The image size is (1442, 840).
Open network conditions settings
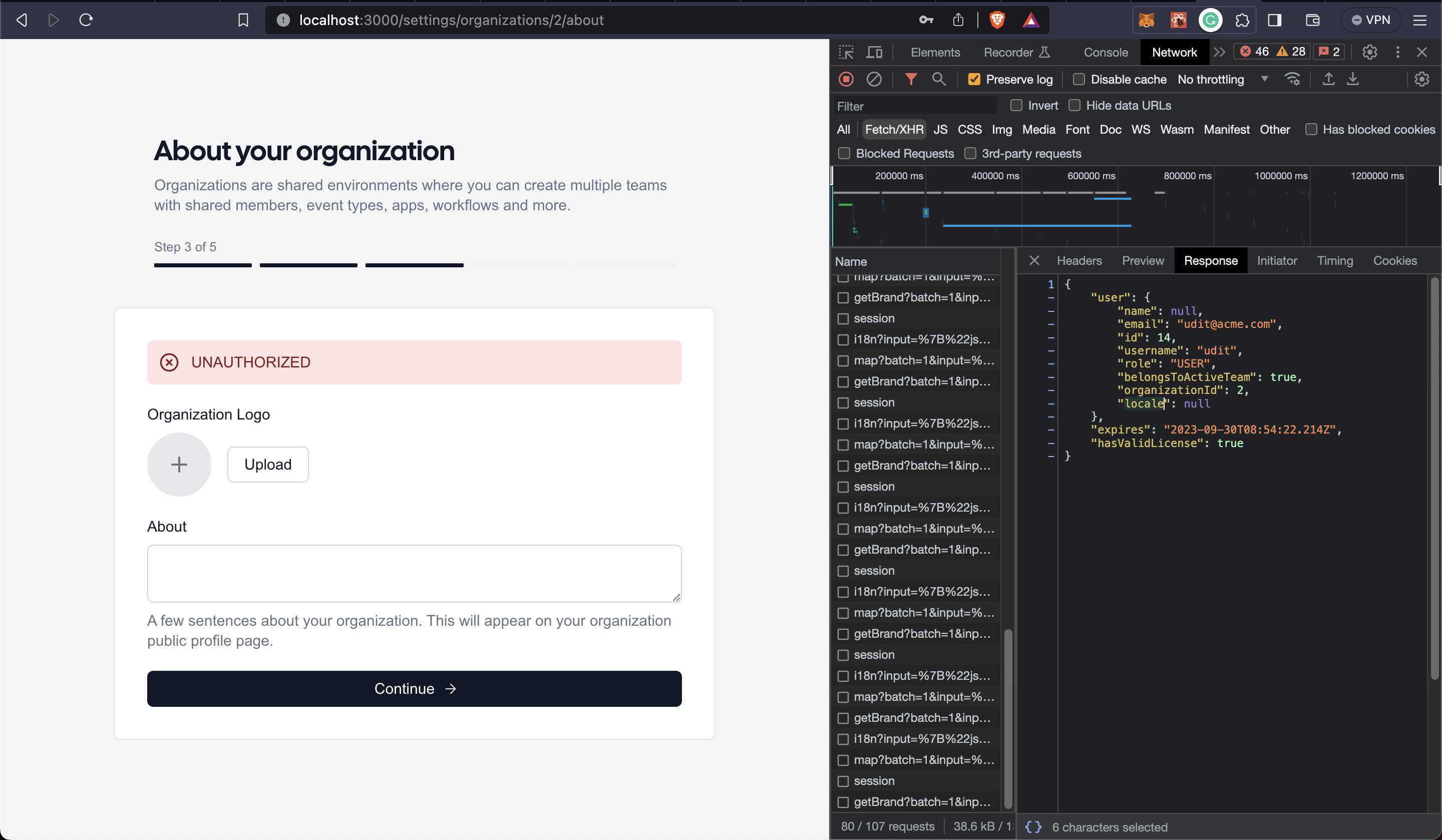point(1293,79)
